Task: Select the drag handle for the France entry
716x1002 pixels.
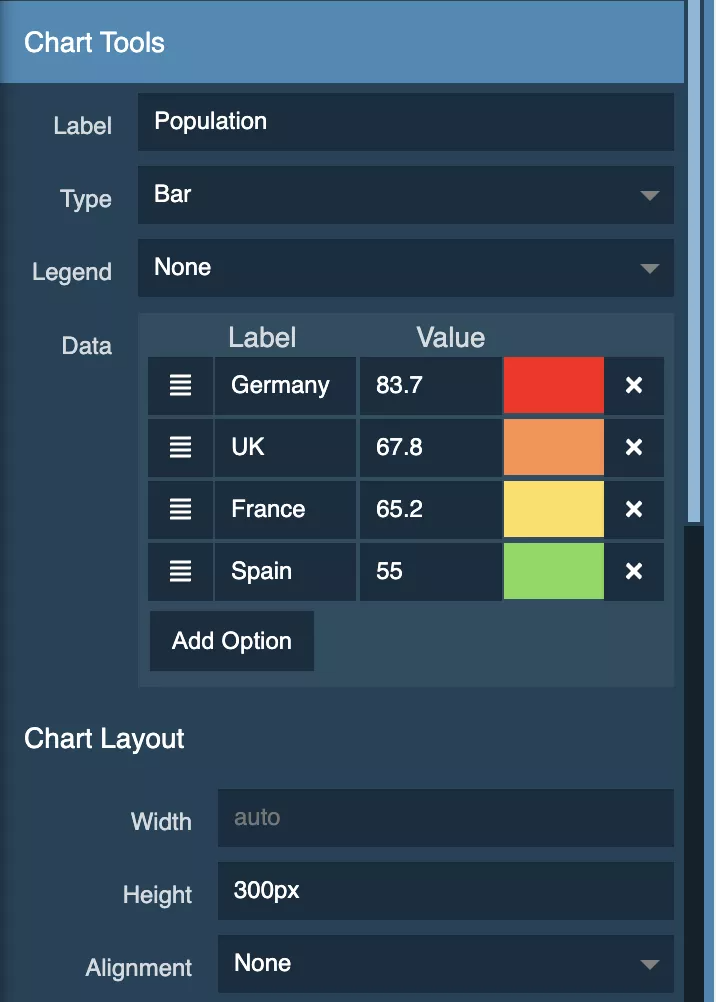Action: pyautogui.click(x=180, y=509)
